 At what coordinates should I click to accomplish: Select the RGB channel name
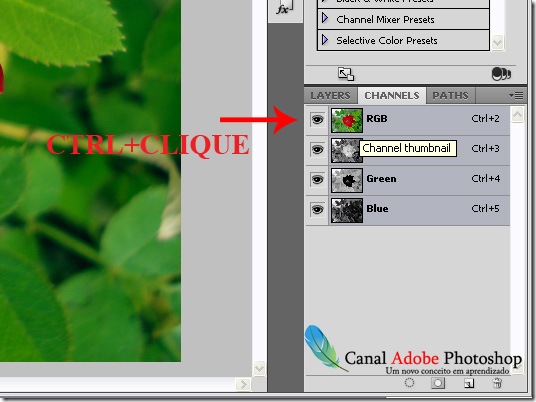click(377, 119)
